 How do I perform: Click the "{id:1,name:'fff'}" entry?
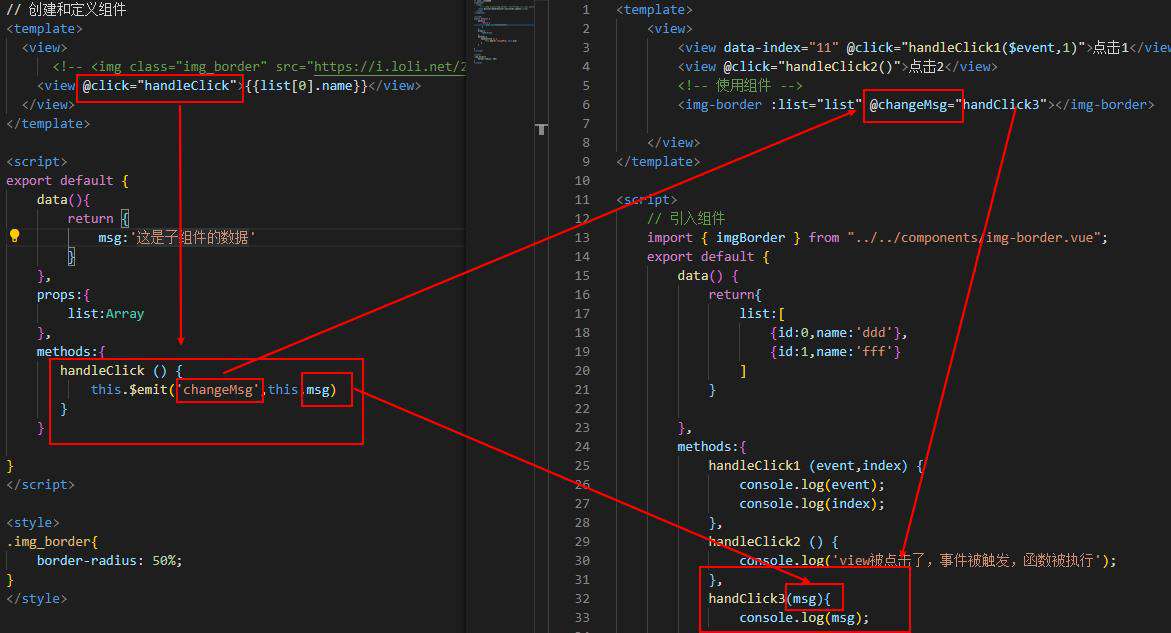835,352
